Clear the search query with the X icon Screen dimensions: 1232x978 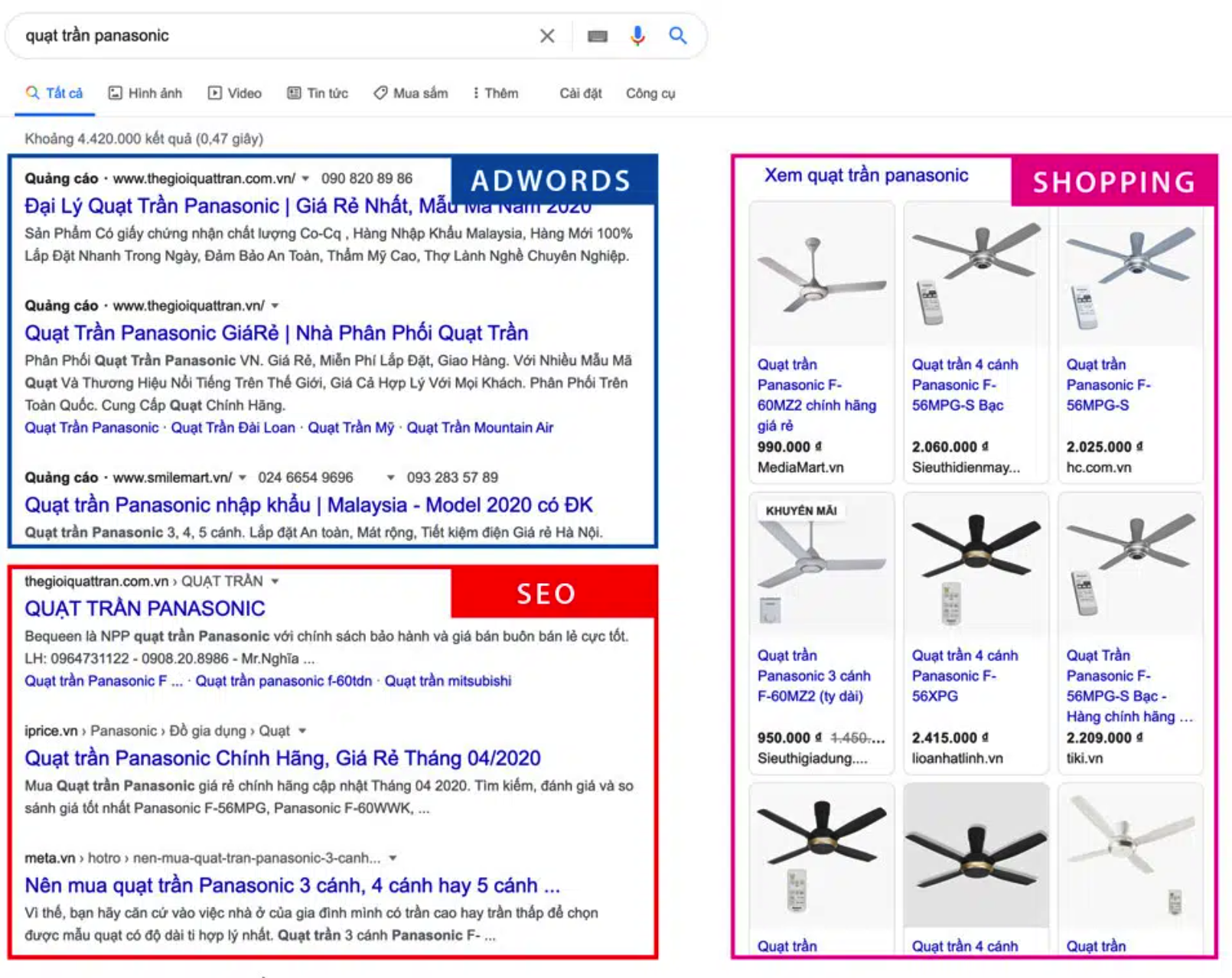click(x=548, y=34)
